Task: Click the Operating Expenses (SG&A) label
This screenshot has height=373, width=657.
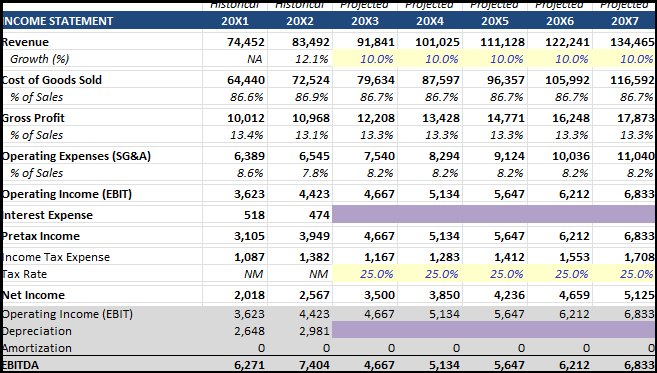Action: 76,156
